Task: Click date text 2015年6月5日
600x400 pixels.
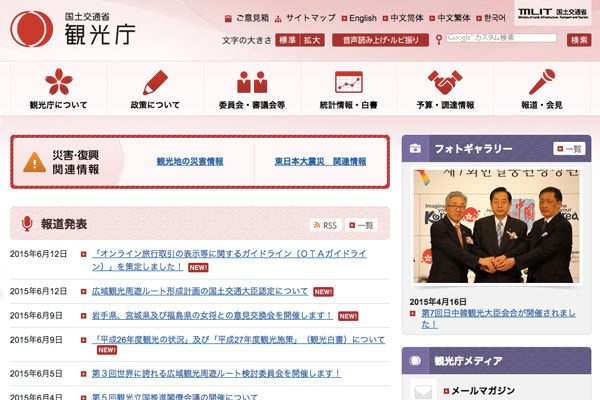Action: pyautogui.click(x=36, y=374)
